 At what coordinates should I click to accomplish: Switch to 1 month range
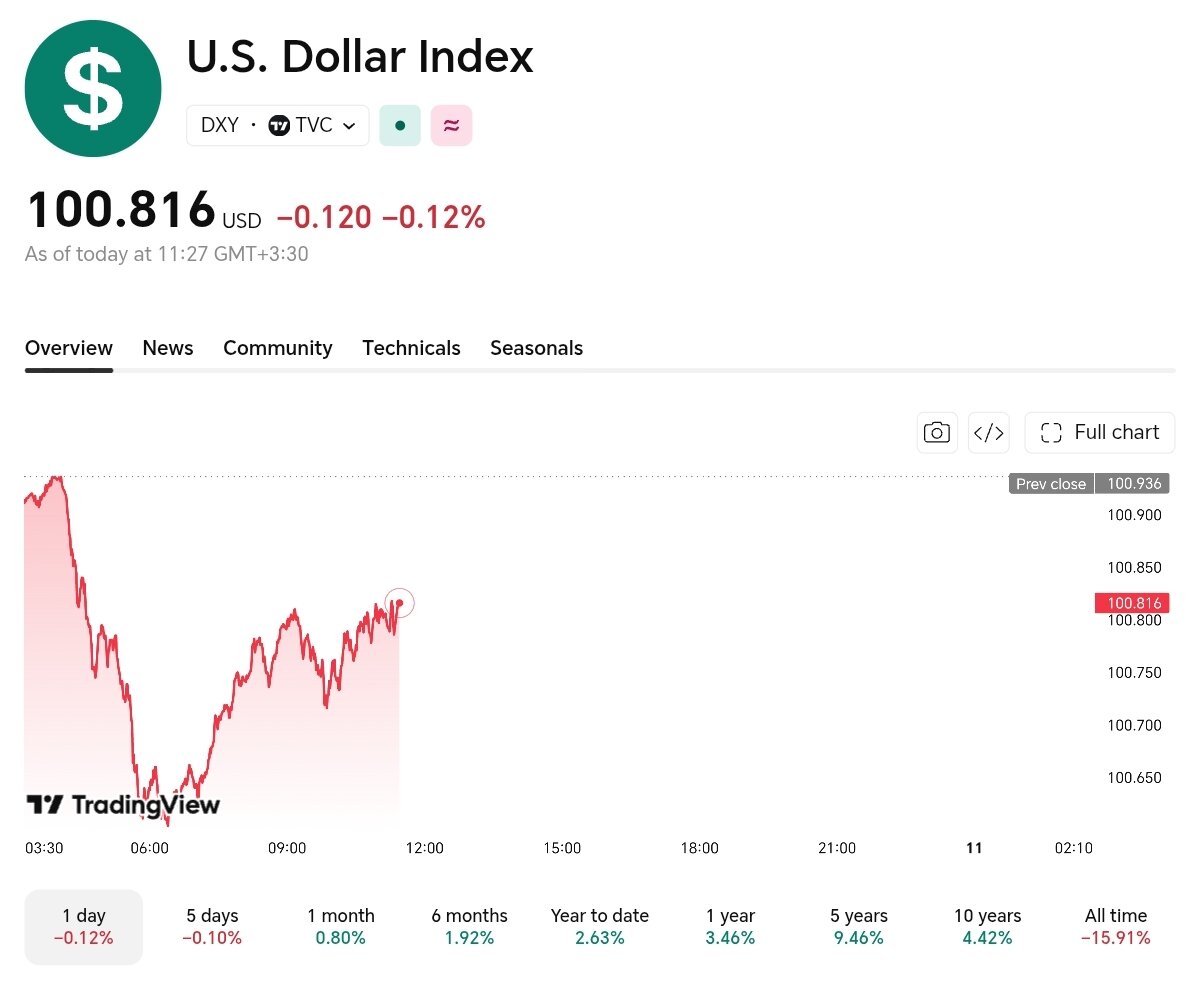(x=341, y=927)
